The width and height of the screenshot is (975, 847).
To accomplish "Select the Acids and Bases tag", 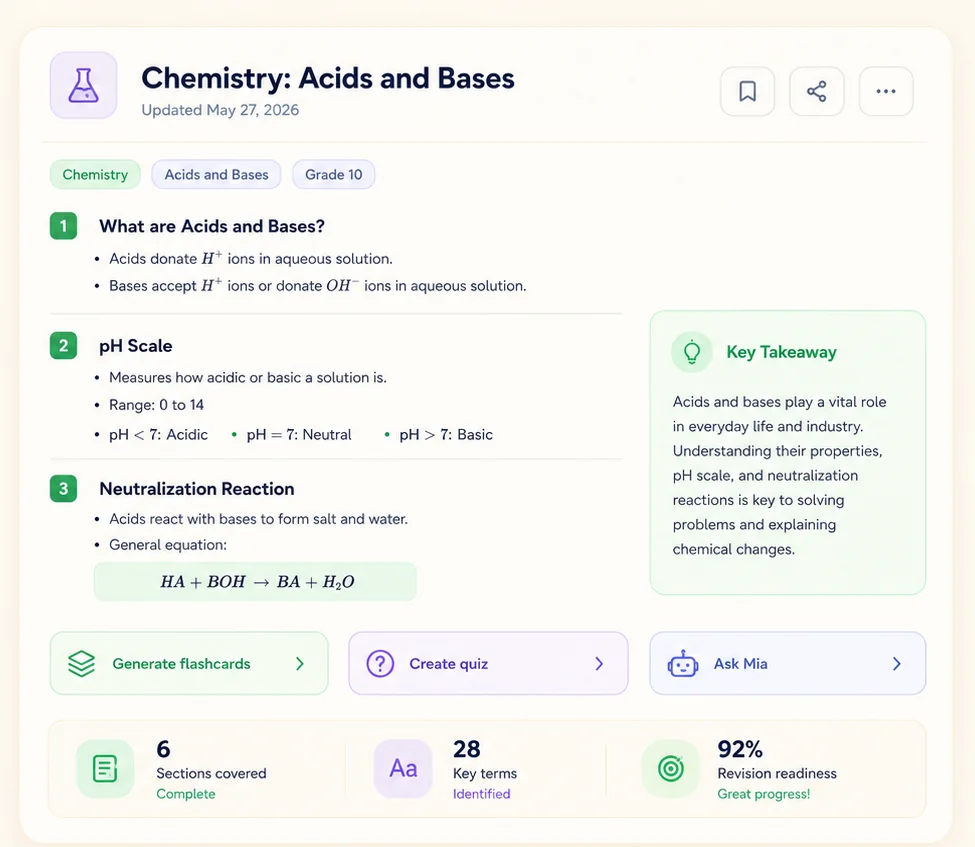I will [216, 175].
